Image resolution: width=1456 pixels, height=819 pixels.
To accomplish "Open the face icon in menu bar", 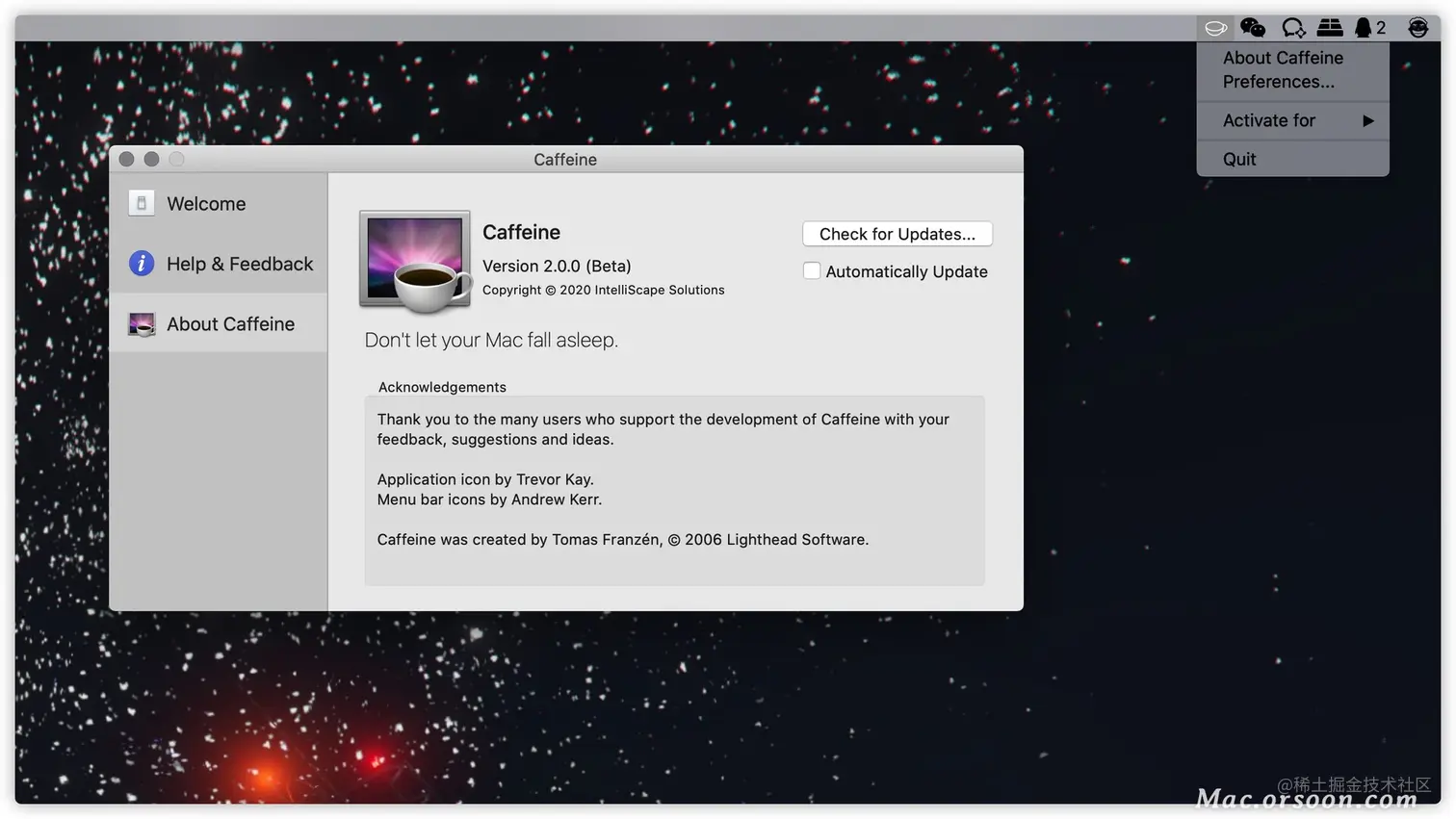I will (1418, 28).
